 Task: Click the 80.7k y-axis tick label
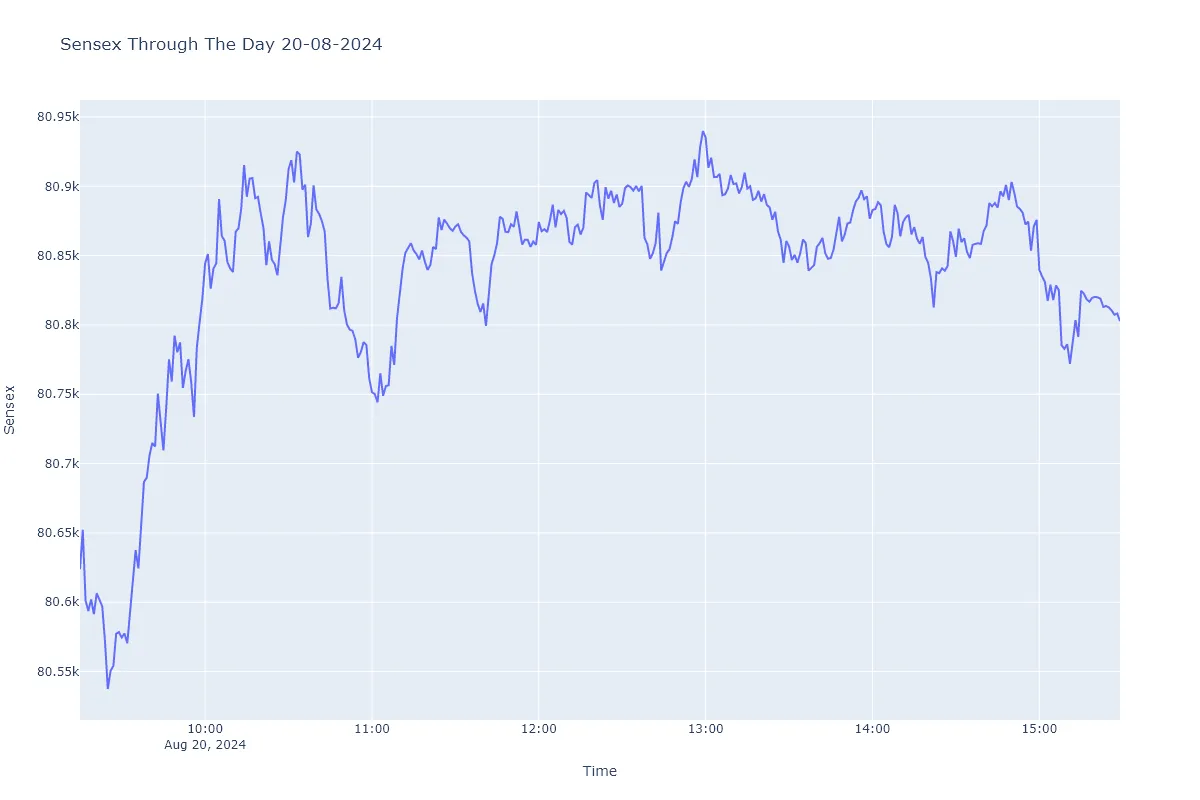pyautogui.click(x=60, y=464)
